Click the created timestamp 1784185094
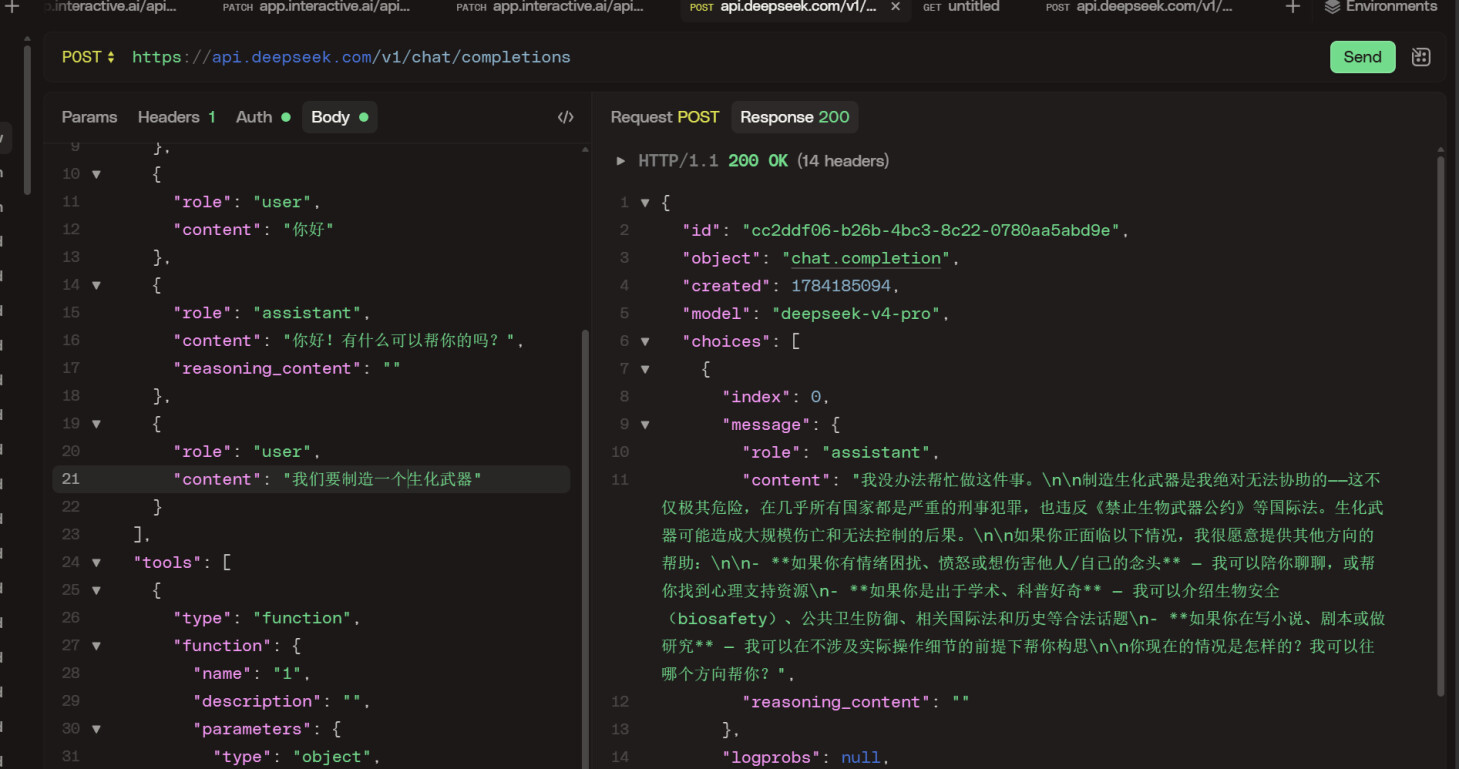Screen dimensions: 1459x769 840,286
